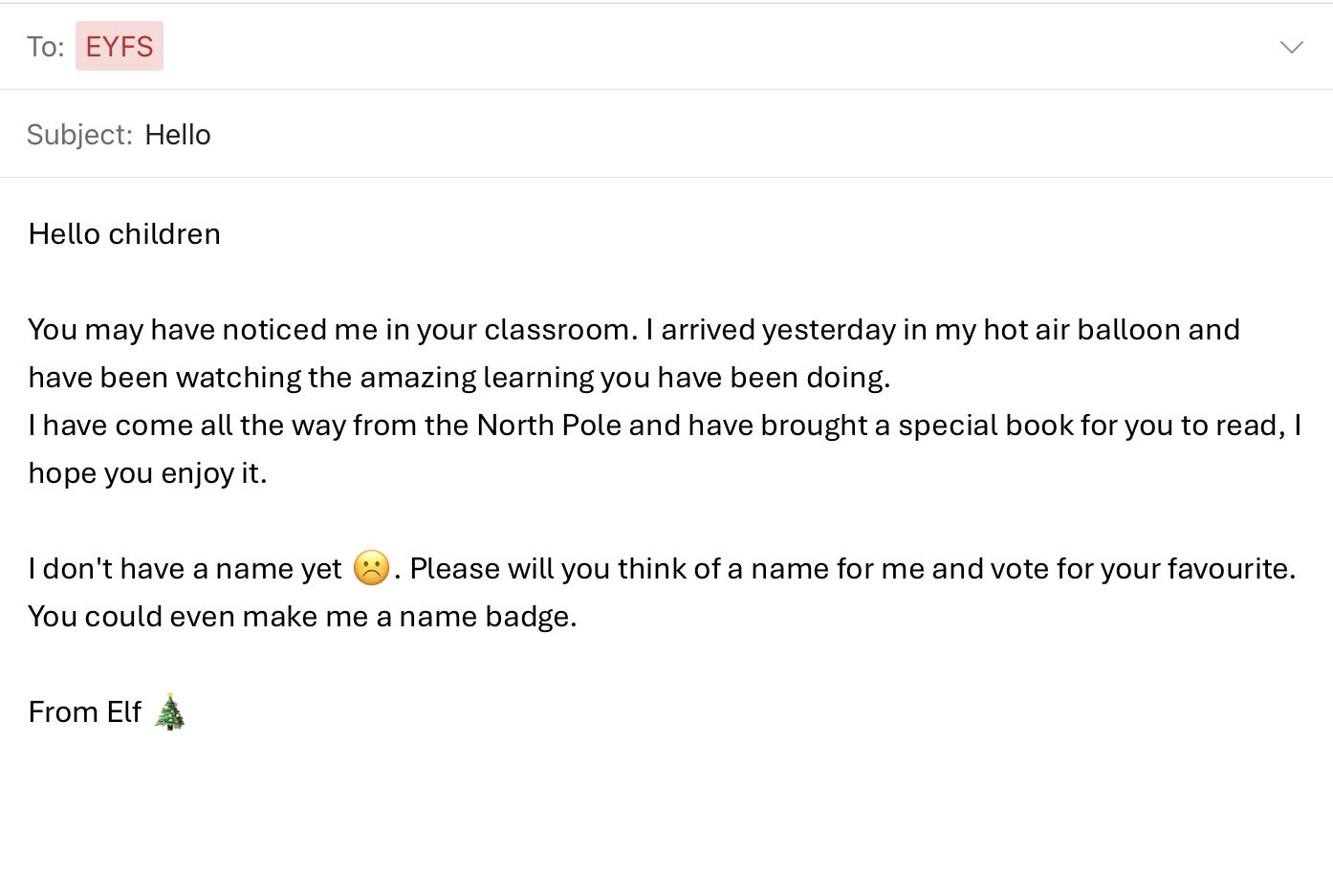
Task: Expand recipient fields with the chevron arrow
Action: (1291, 47)
